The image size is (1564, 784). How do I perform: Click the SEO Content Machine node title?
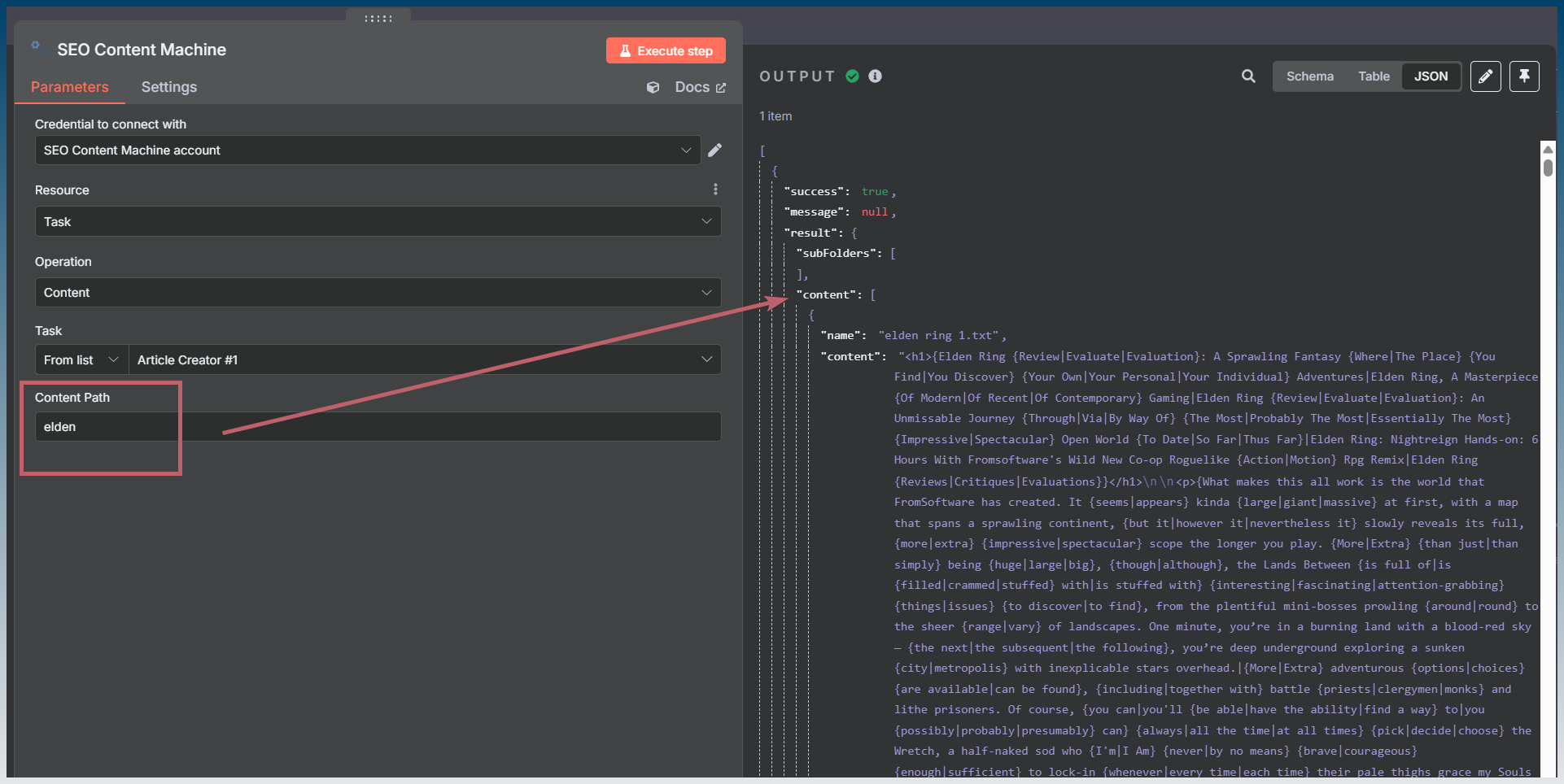pyautogui.click(x=142, y=50)
